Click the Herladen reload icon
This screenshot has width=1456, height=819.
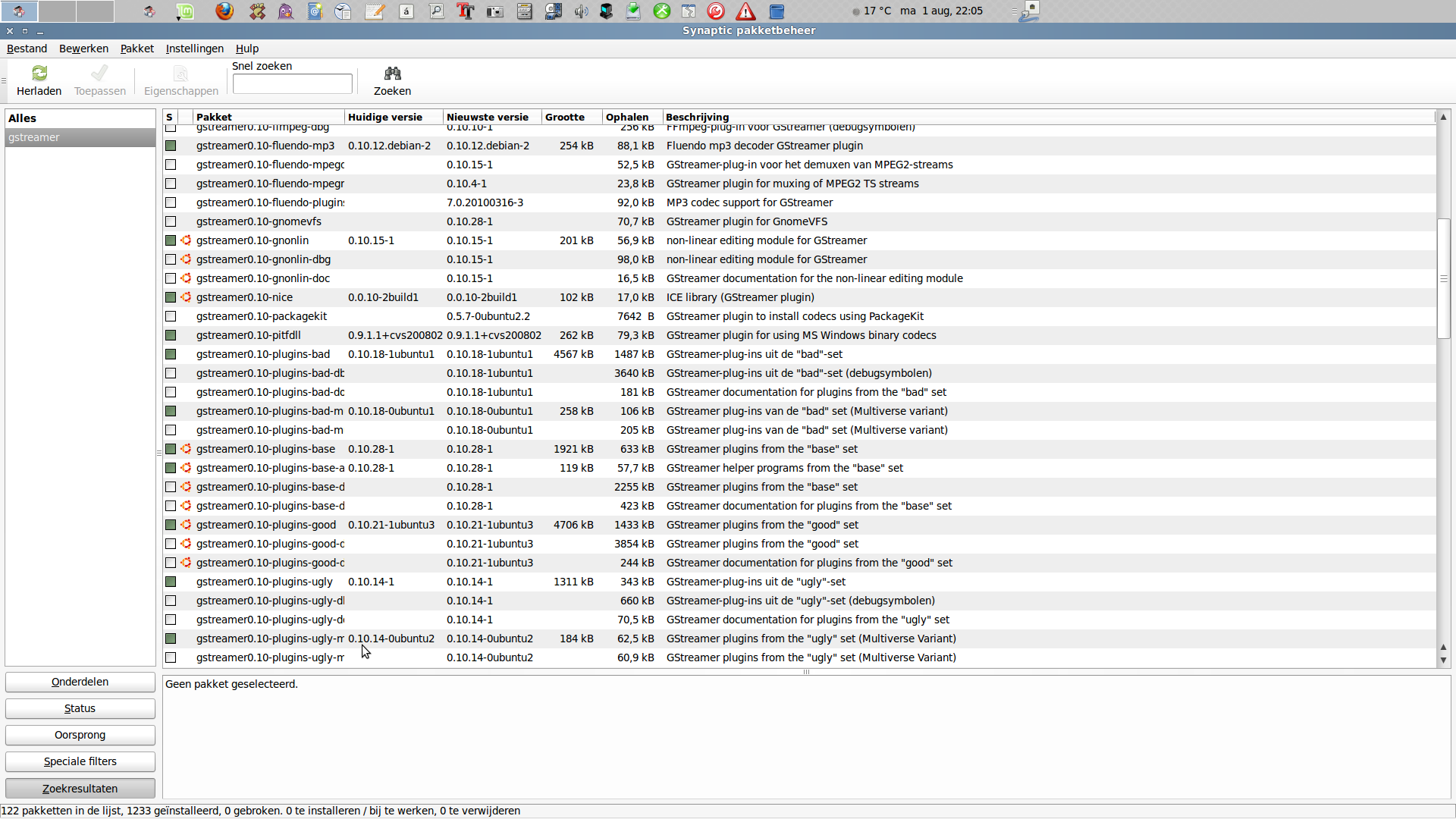tap(39, 73)
